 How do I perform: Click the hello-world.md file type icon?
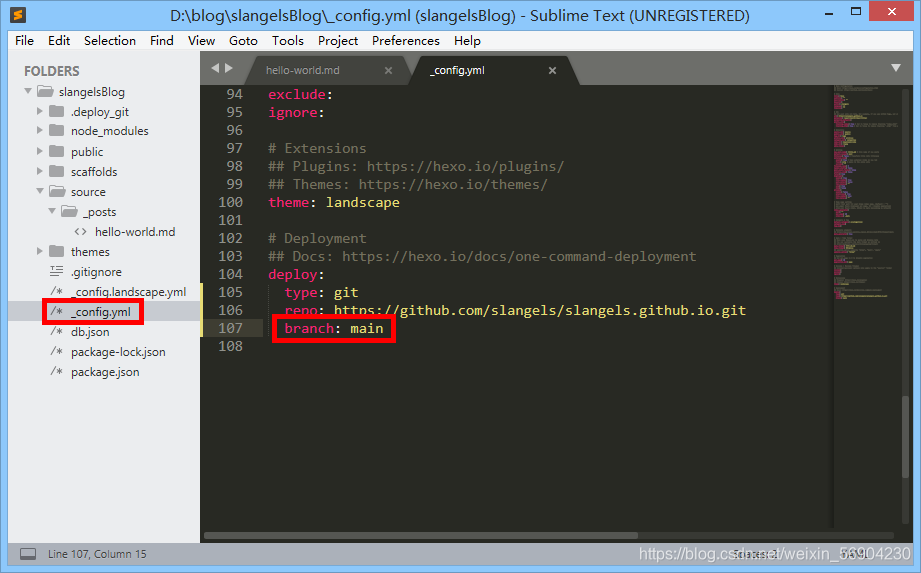click(x=81, y=232)
